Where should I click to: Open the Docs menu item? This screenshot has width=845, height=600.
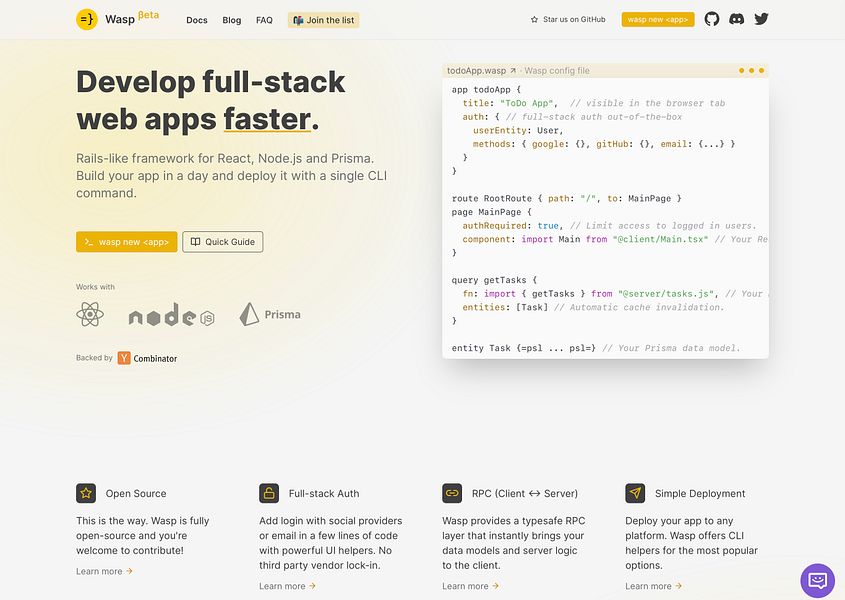[x=197, y=20]
